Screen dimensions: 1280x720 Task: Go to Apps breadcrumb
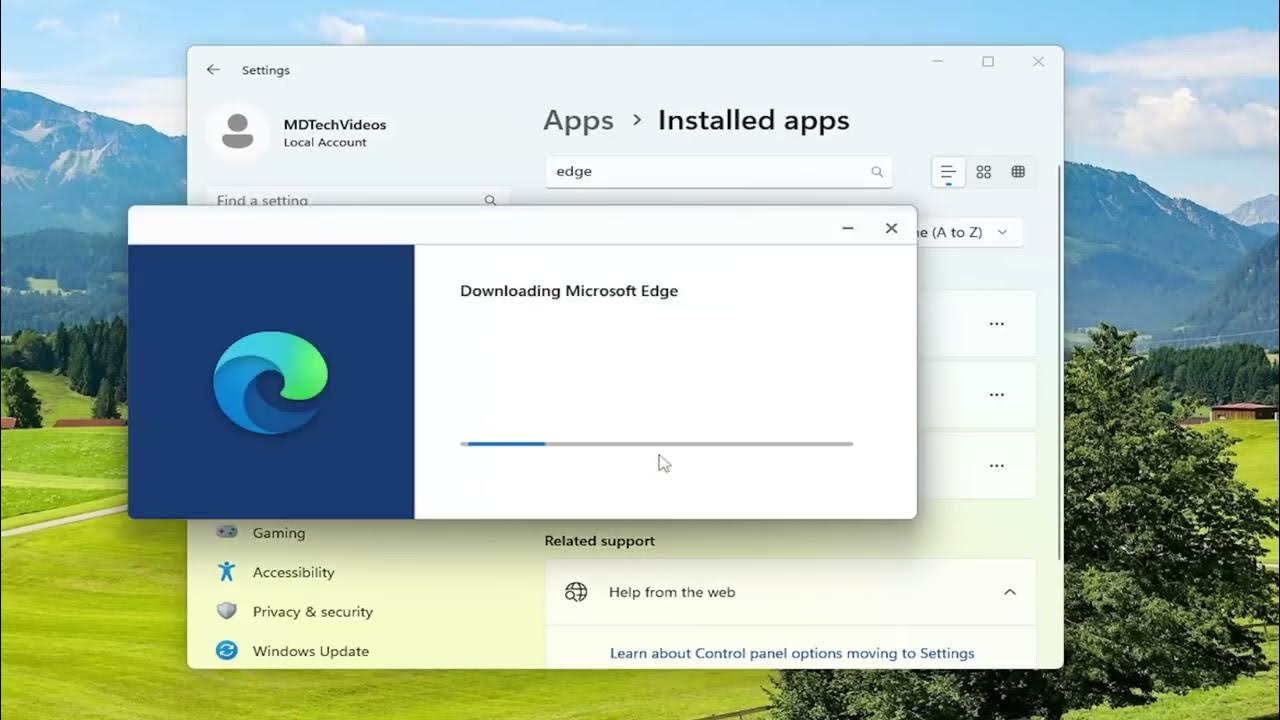(578, 121)
